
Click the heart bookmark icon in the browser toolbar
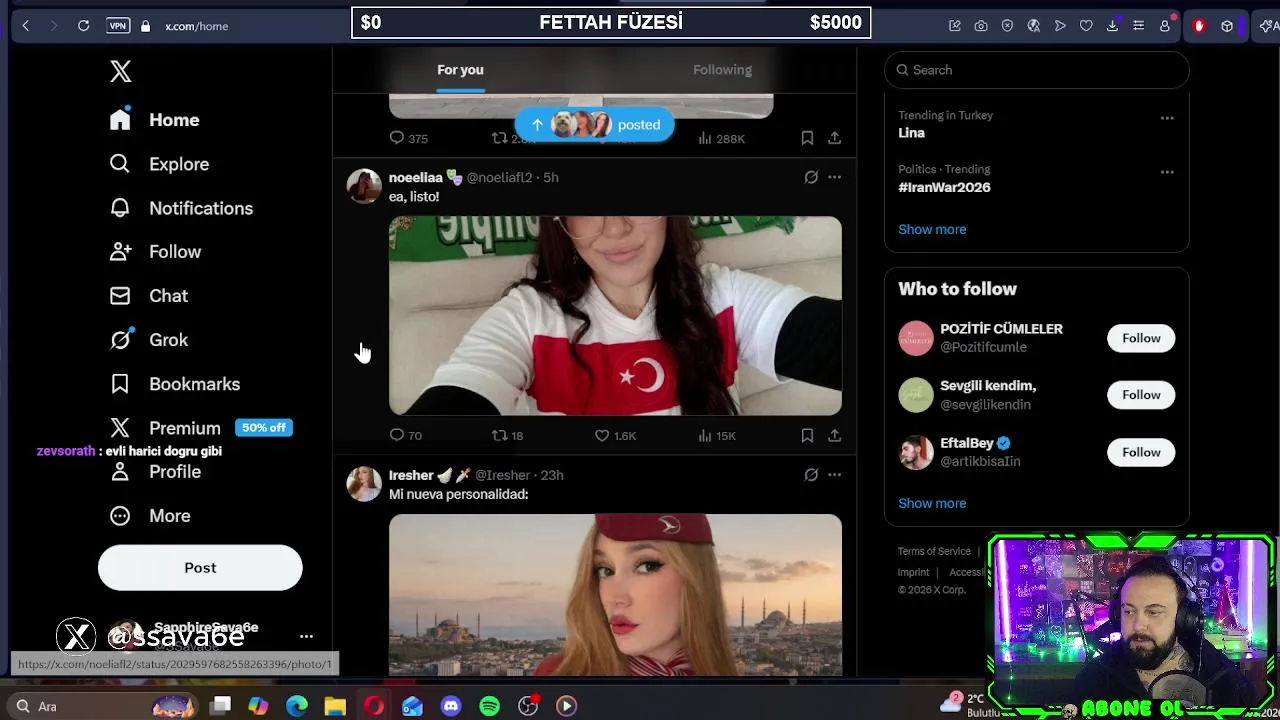click(1086, 26)
